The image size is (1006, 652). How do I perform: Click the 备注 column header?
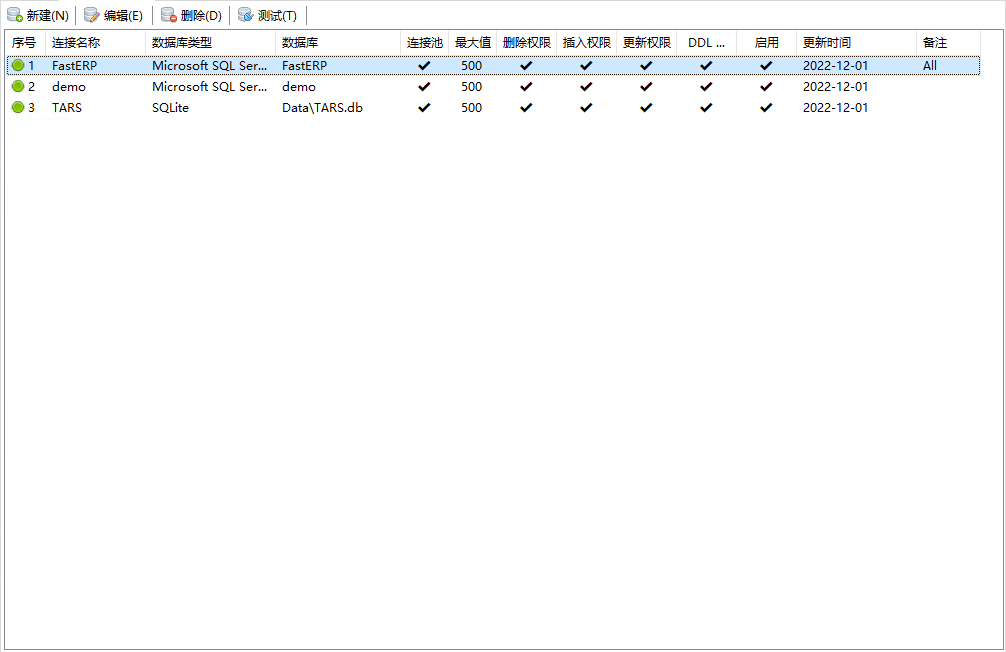click(x=948, y=43)
